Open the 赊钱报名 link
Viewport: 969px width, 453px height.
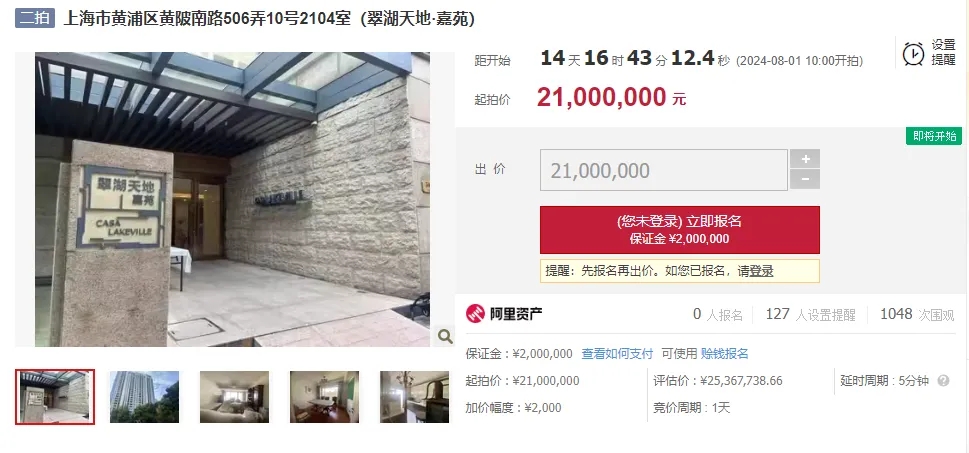(x=724, y=354)
